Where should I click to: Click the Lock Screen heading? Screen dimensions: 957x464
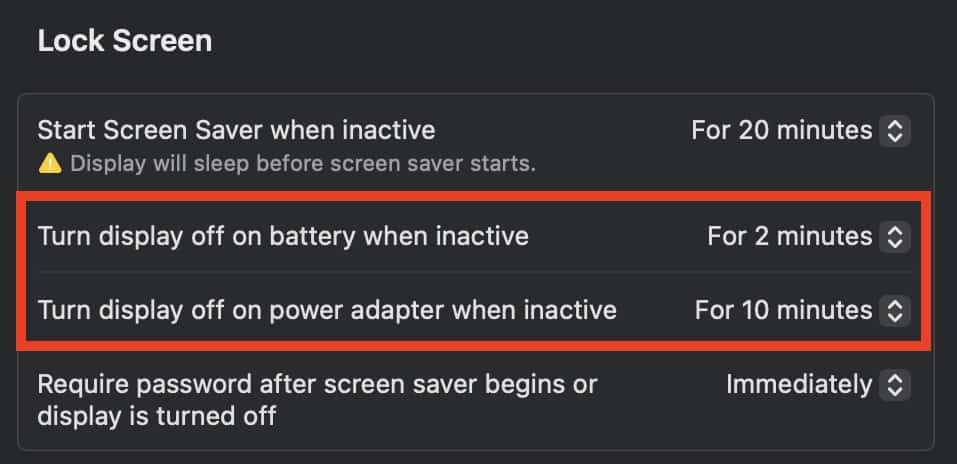pos(124,41)
